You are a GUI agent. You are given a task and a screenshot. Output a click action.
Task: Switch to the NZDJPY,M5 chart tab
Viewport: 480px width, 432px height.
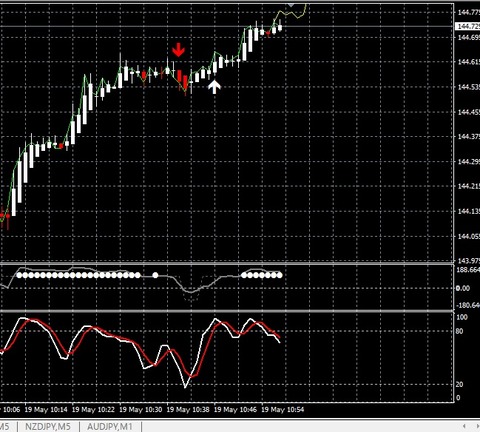48,426
